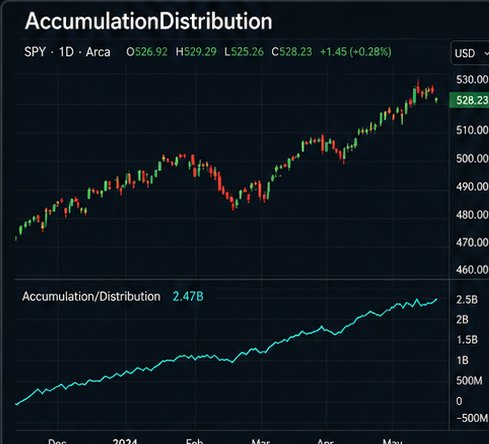Click the +1.45 (+0.28%) change readout

tap(356, 52)
